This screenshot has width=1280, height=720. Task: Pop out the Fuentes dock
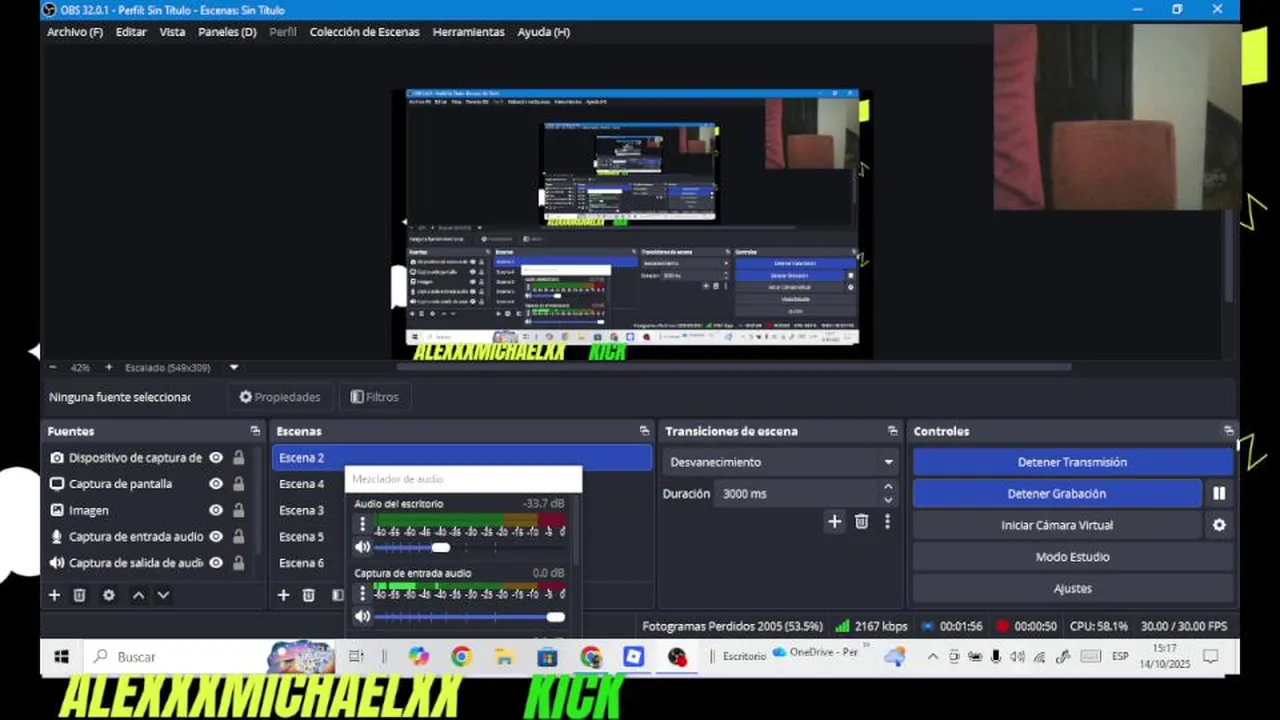coord(255,431)
